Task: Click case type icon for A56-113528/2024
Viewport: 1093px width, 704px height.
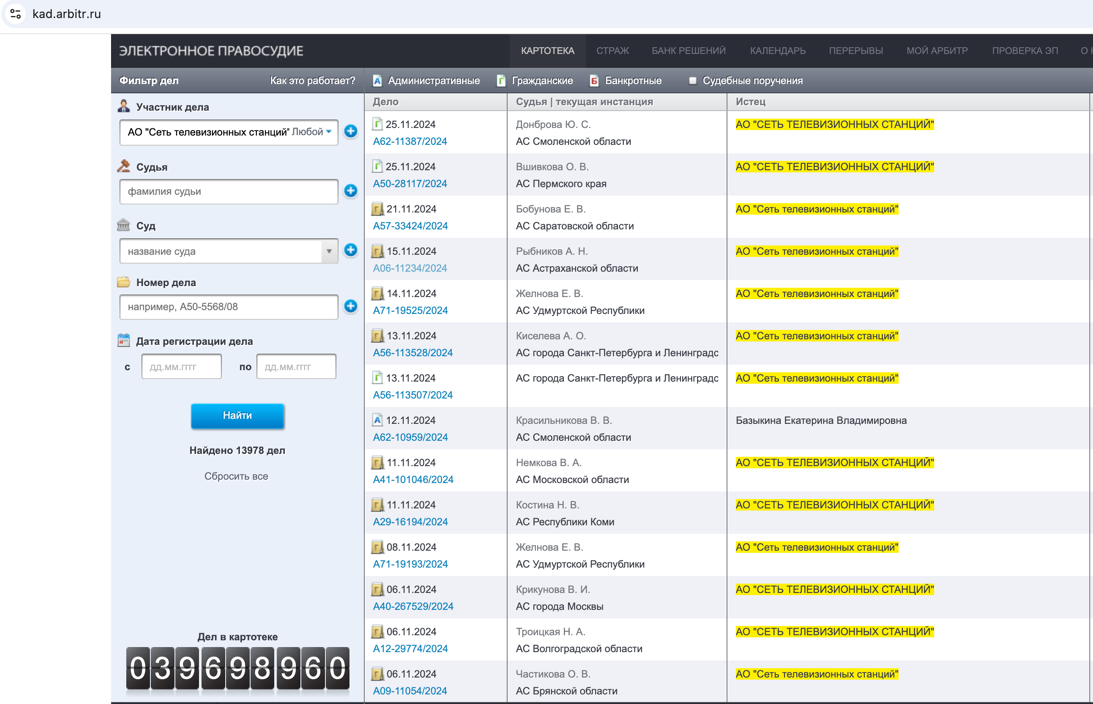Action: [378, 336]
